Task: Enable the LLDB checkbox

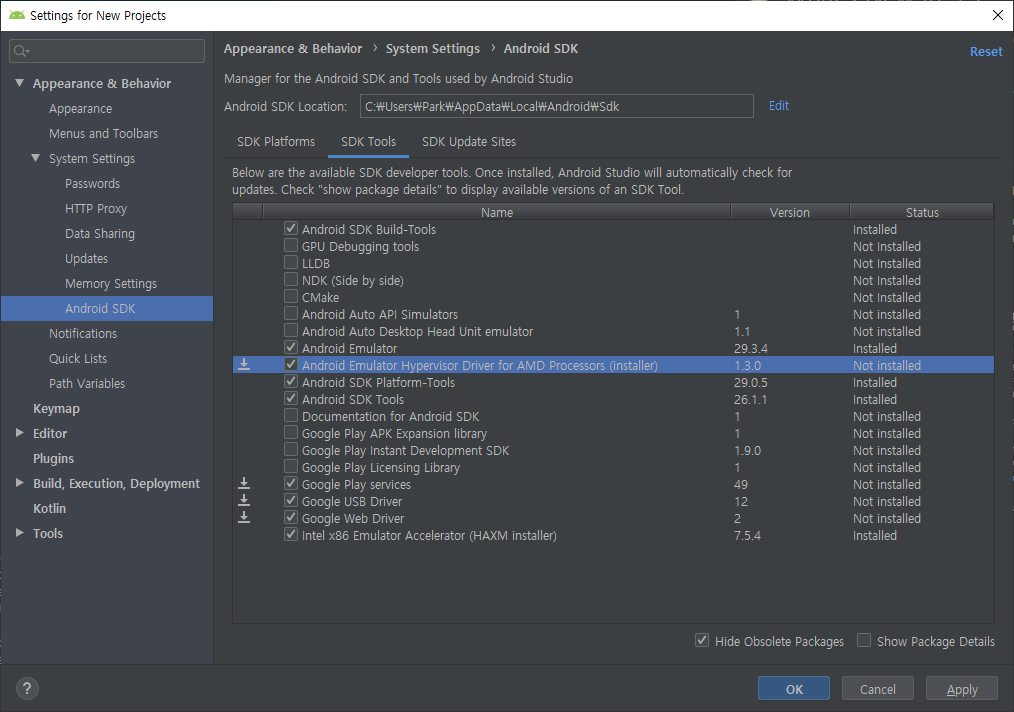Action: [291, 263]
